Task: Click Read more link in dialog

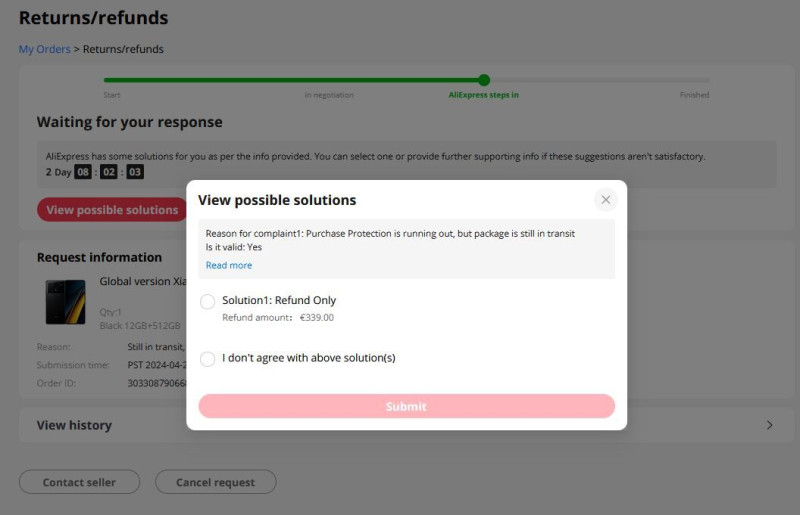Action: pos(229,265)
